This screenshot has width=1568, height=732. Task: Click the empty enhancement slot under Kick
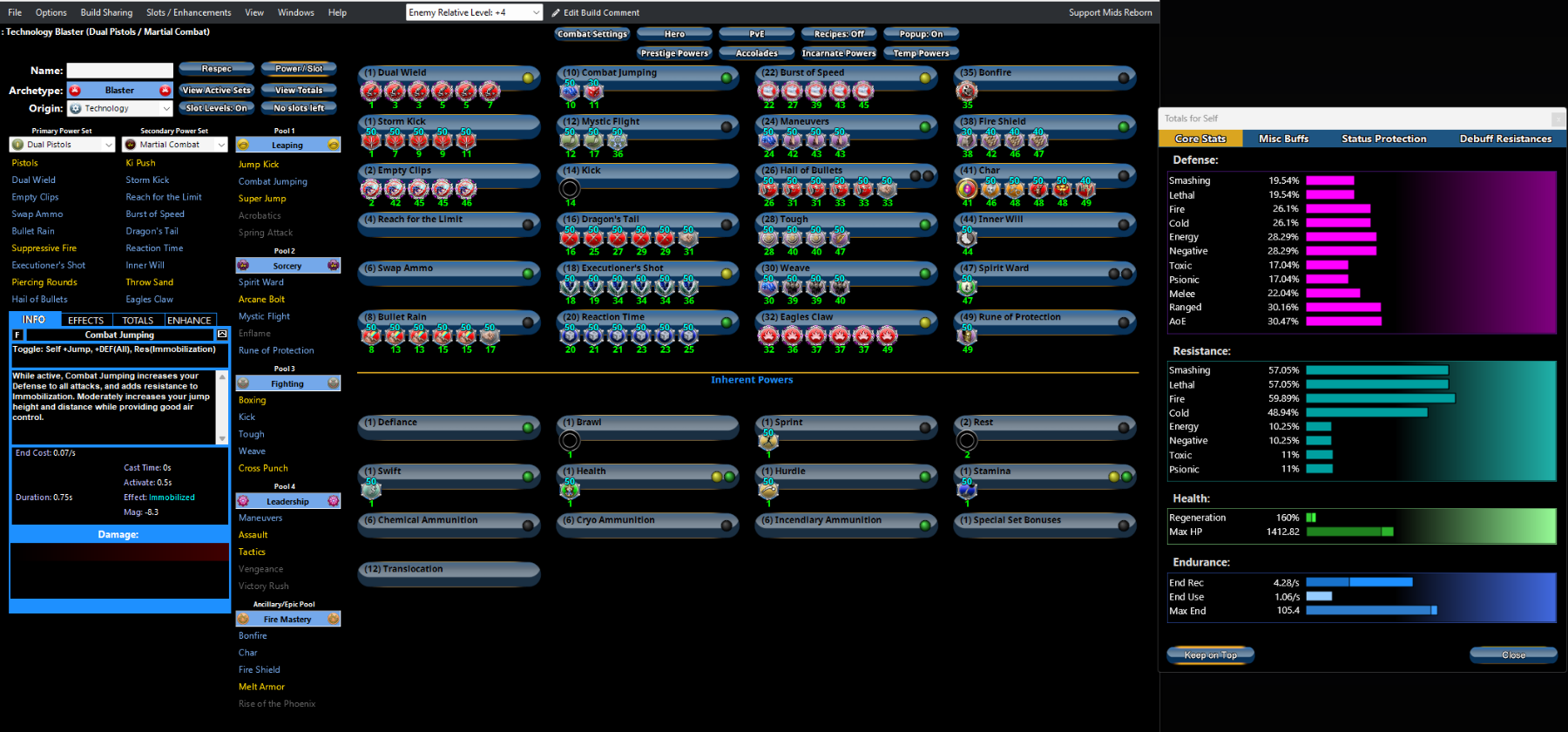570,188
